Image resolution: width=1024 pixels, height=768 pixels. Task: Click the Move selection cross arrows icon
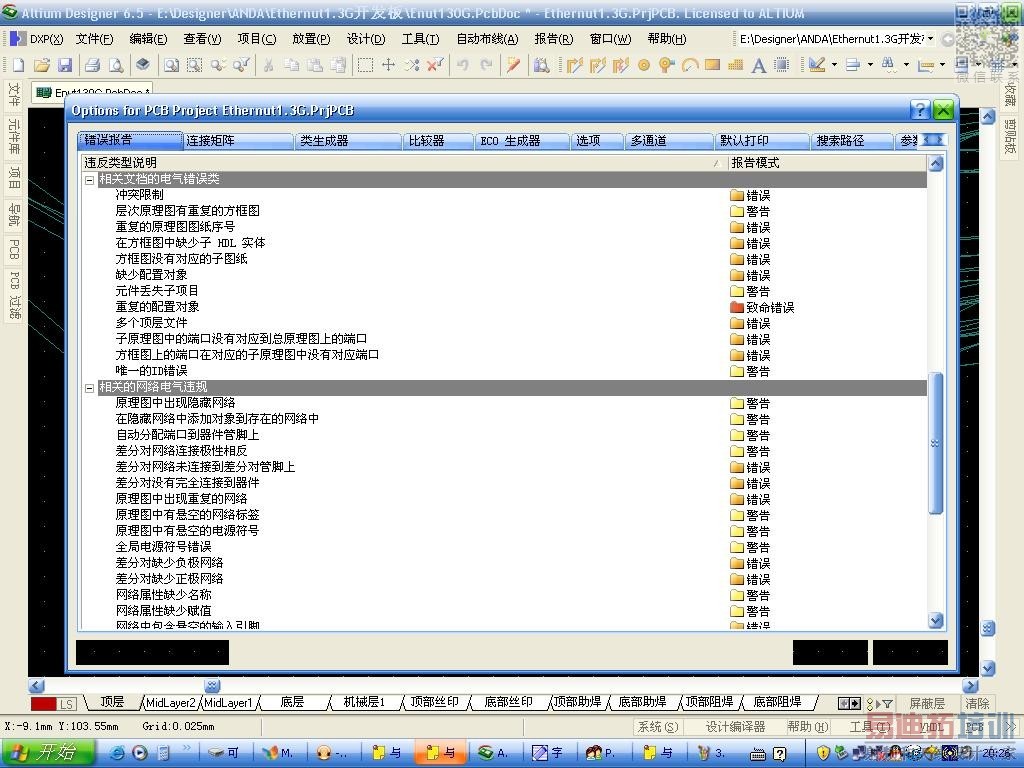[389, 65]
